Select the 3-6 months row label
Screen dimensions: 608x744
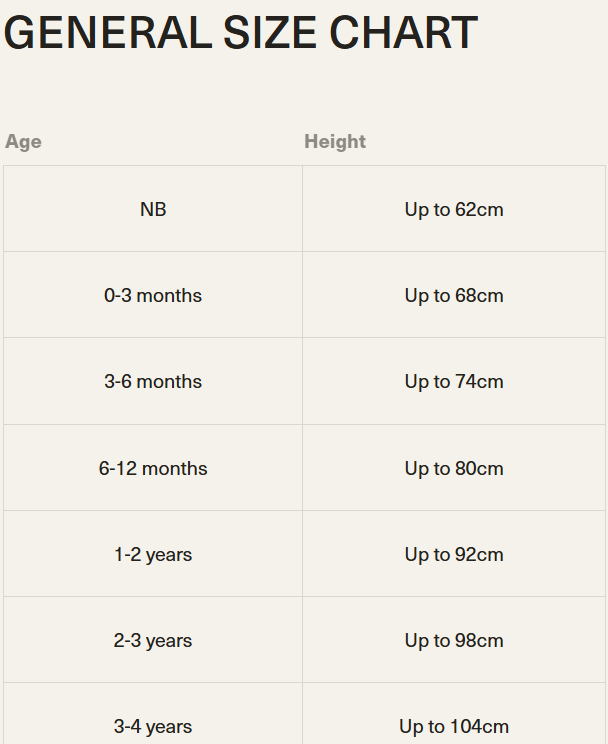(153, 382)
